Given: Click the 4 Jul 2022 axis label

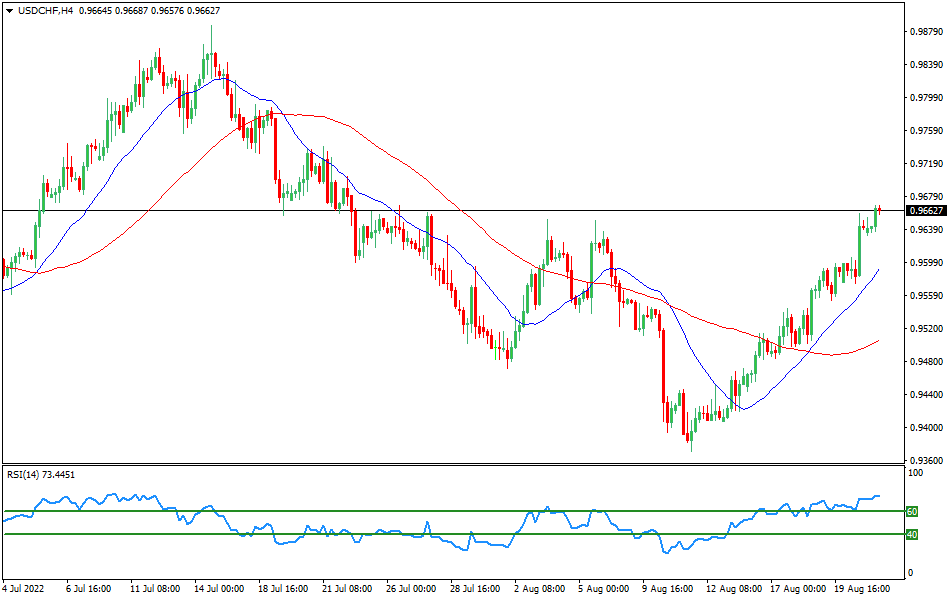Looking at the screenshot, I should tap(23, 590).
